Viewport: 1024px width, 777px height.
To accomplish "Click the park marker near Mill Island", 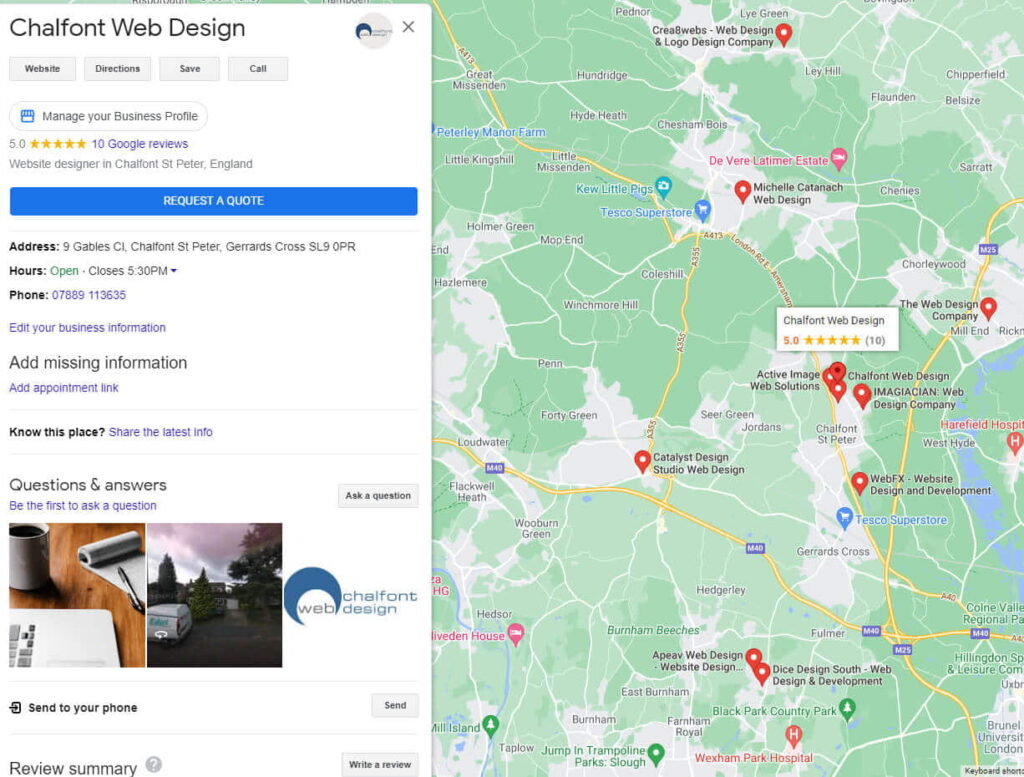I will [x=490, y=725].
